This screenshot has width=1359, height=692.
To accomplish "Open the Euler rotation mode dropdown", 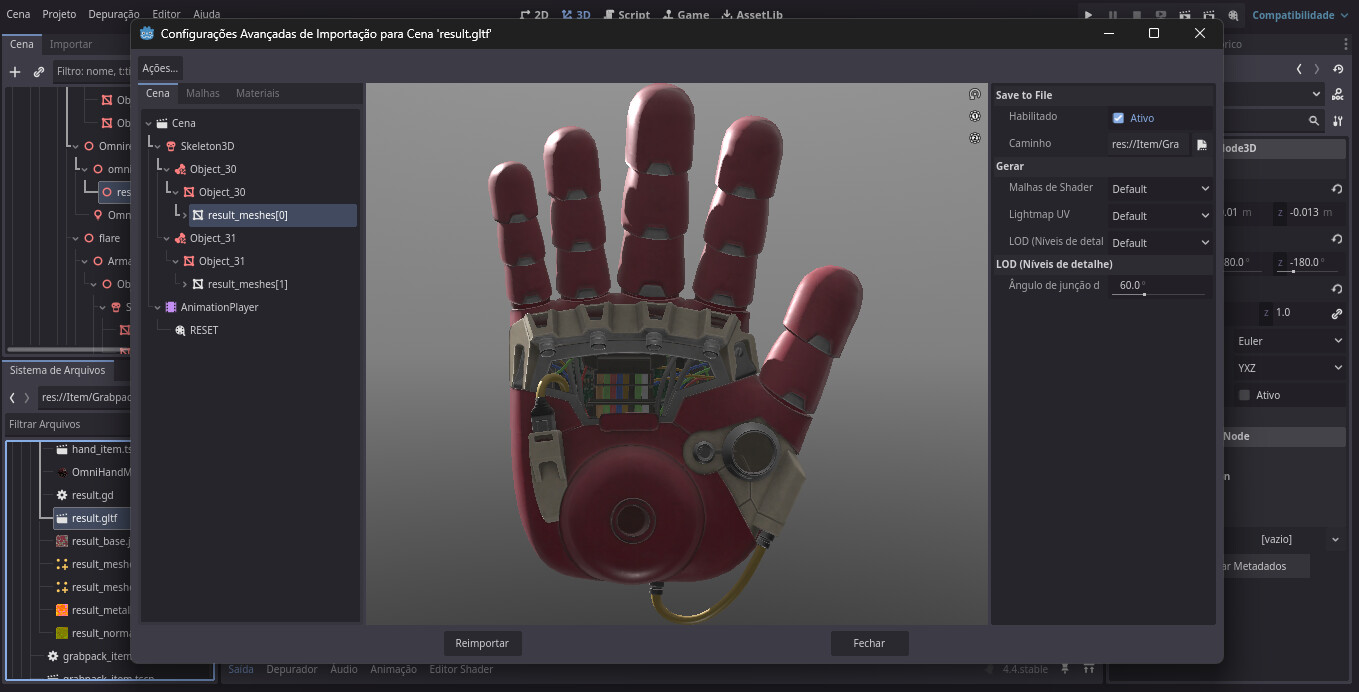I will click(x=1290, y=341).
